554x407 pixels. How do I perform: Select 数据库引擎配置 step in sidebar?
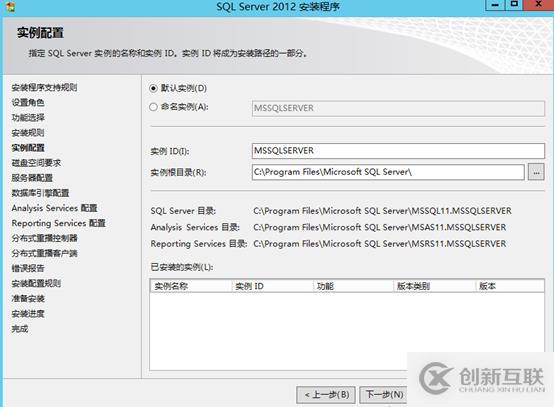pos(40,193)
